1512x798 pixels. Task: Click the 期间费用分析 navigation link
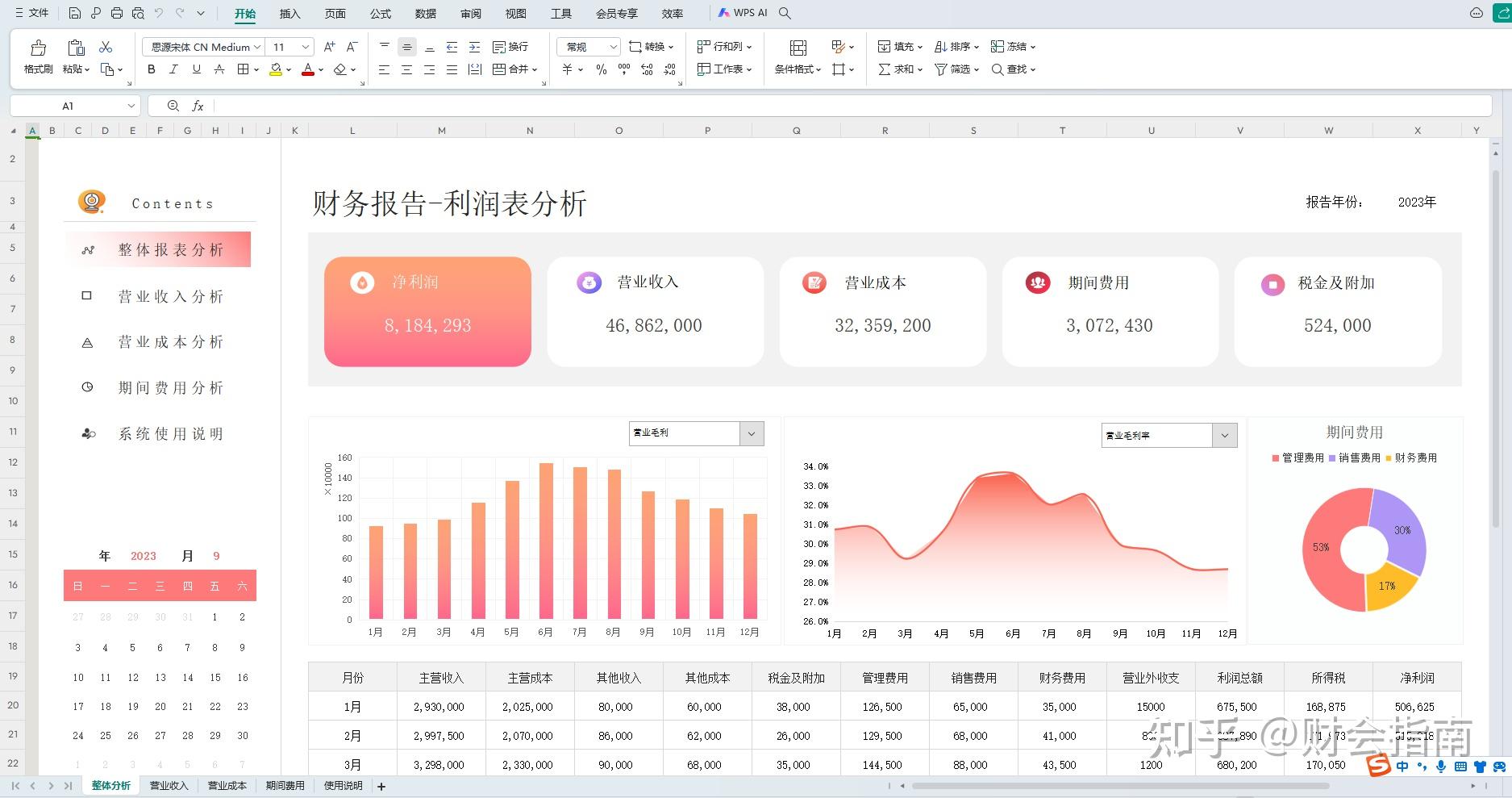[171, 388]
